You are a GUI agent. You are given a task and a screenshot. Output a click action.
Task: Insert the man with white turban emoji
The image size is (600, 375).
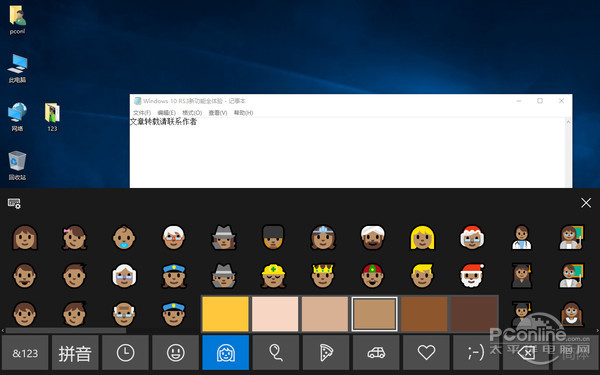[x=373, y=238]
